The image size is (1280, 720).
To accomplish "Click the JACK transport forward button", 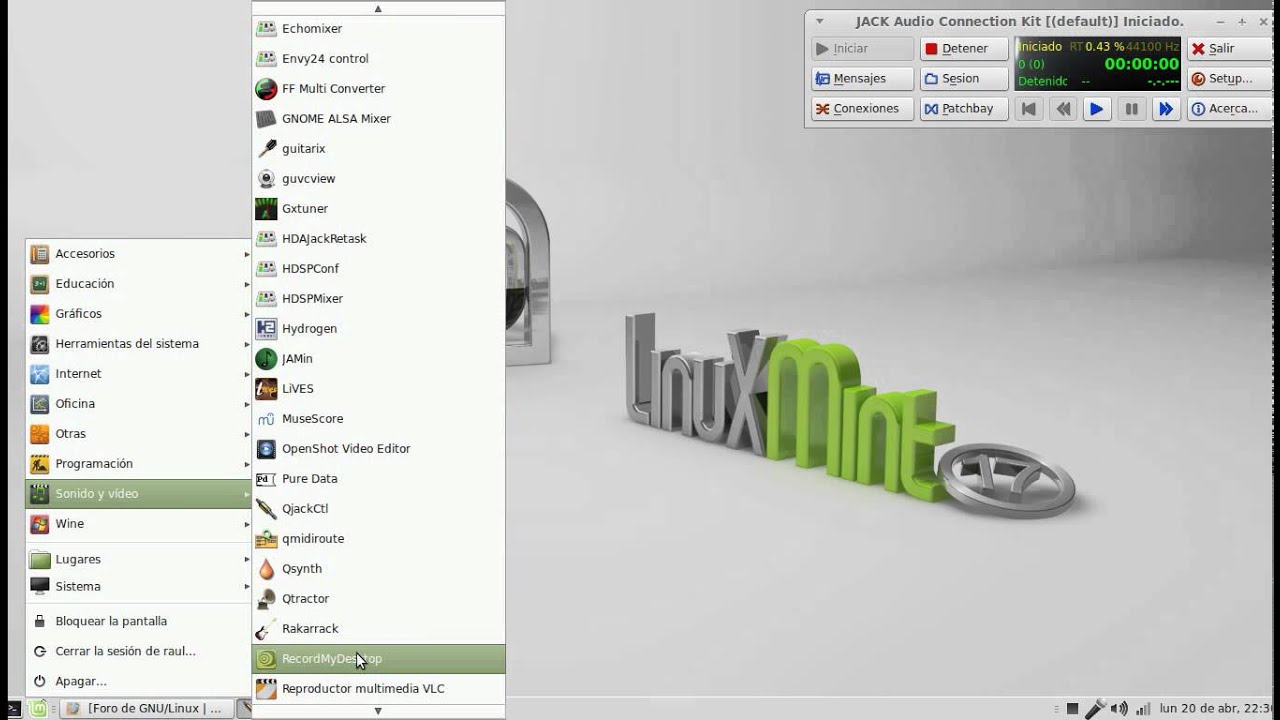I will [x=1165, y=109].
